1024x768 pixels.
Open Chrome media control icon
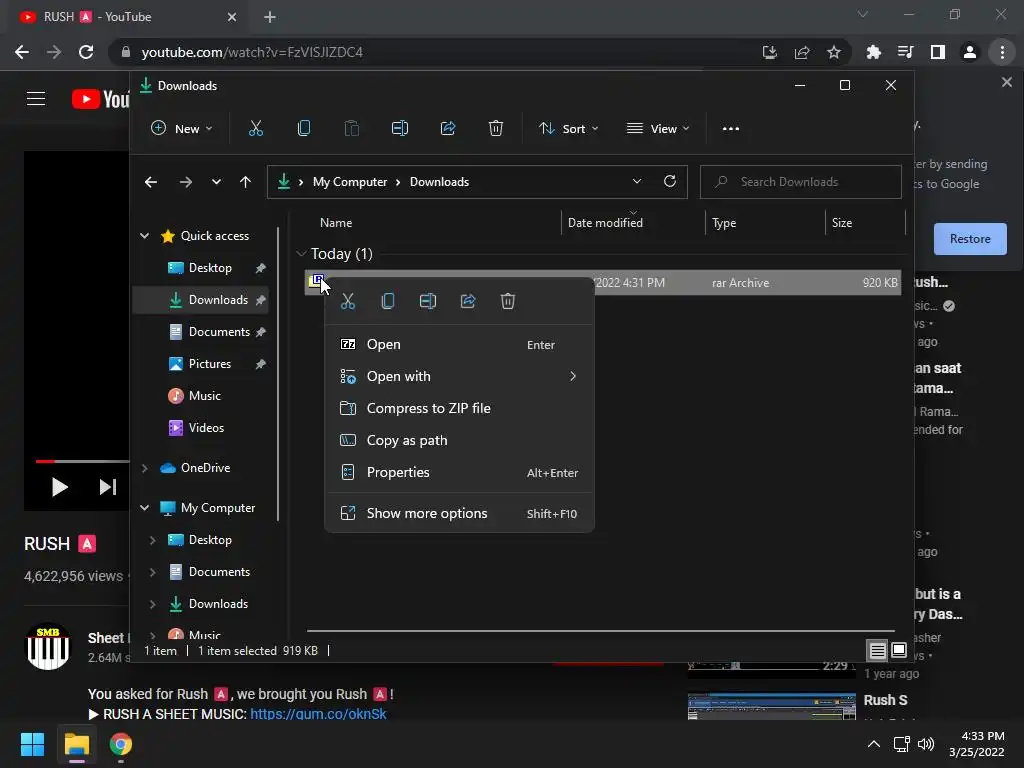pyautogui.click(x=905, y=52)
